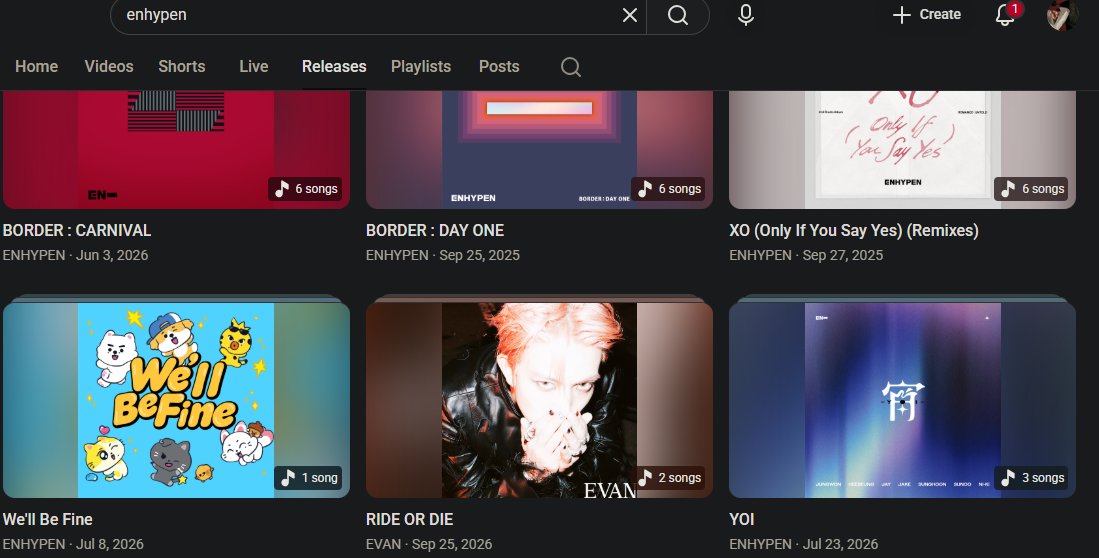
Task: Open the Shorts tab
Action: click(182, 67)
